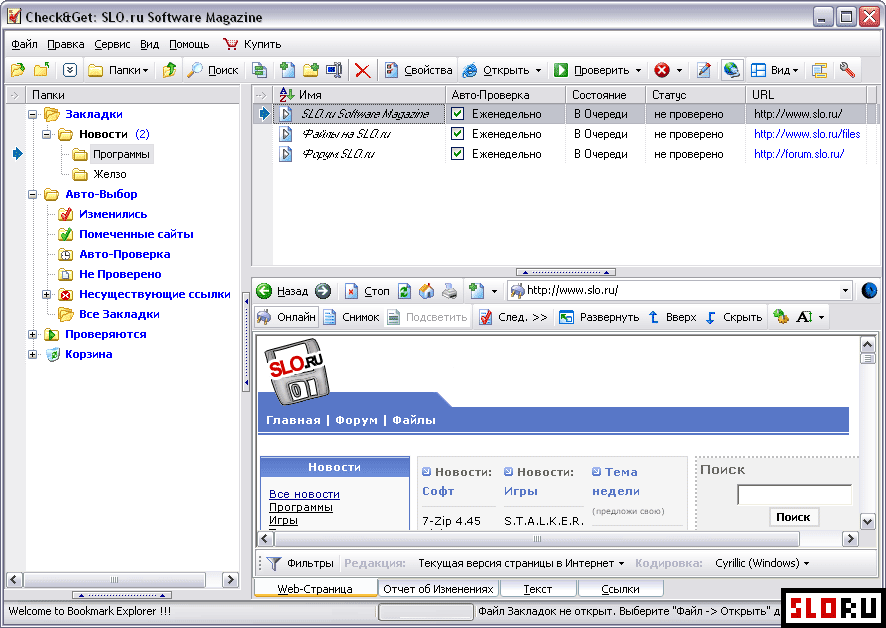Click the Скрыть hide button

[733, 317]
